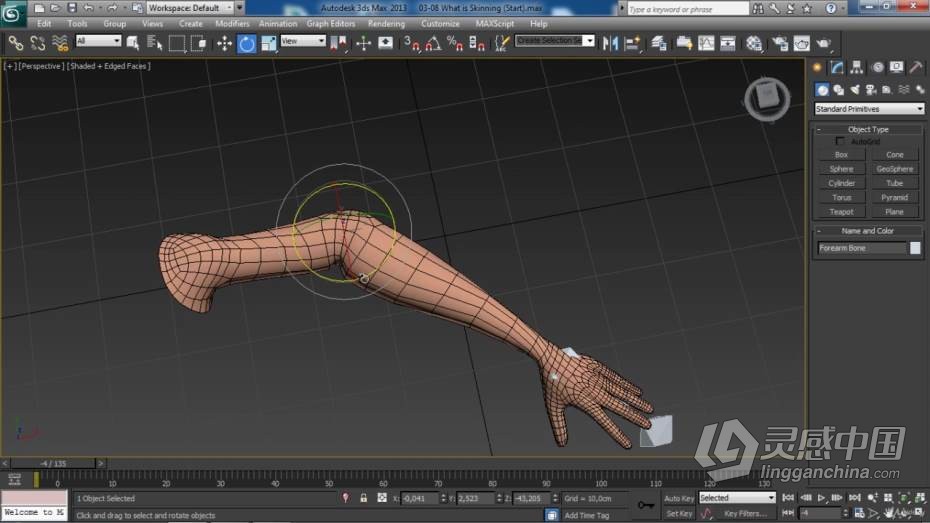This screenshot has width=930, height=523.
Task: Open the Rendering menu
Action: 386,24
